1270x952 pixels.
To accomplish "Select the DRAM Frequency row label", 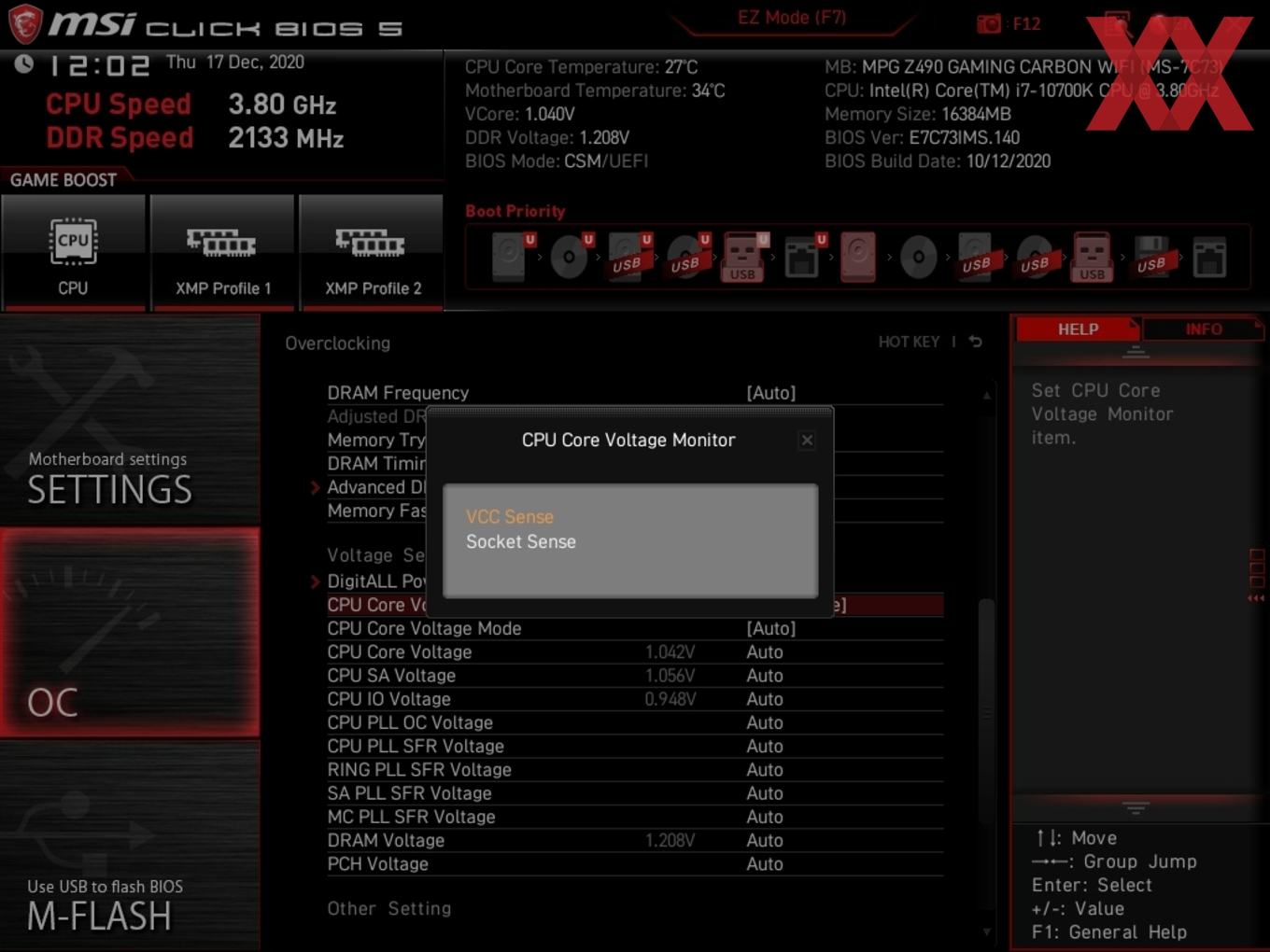I will tap(398, 393).
